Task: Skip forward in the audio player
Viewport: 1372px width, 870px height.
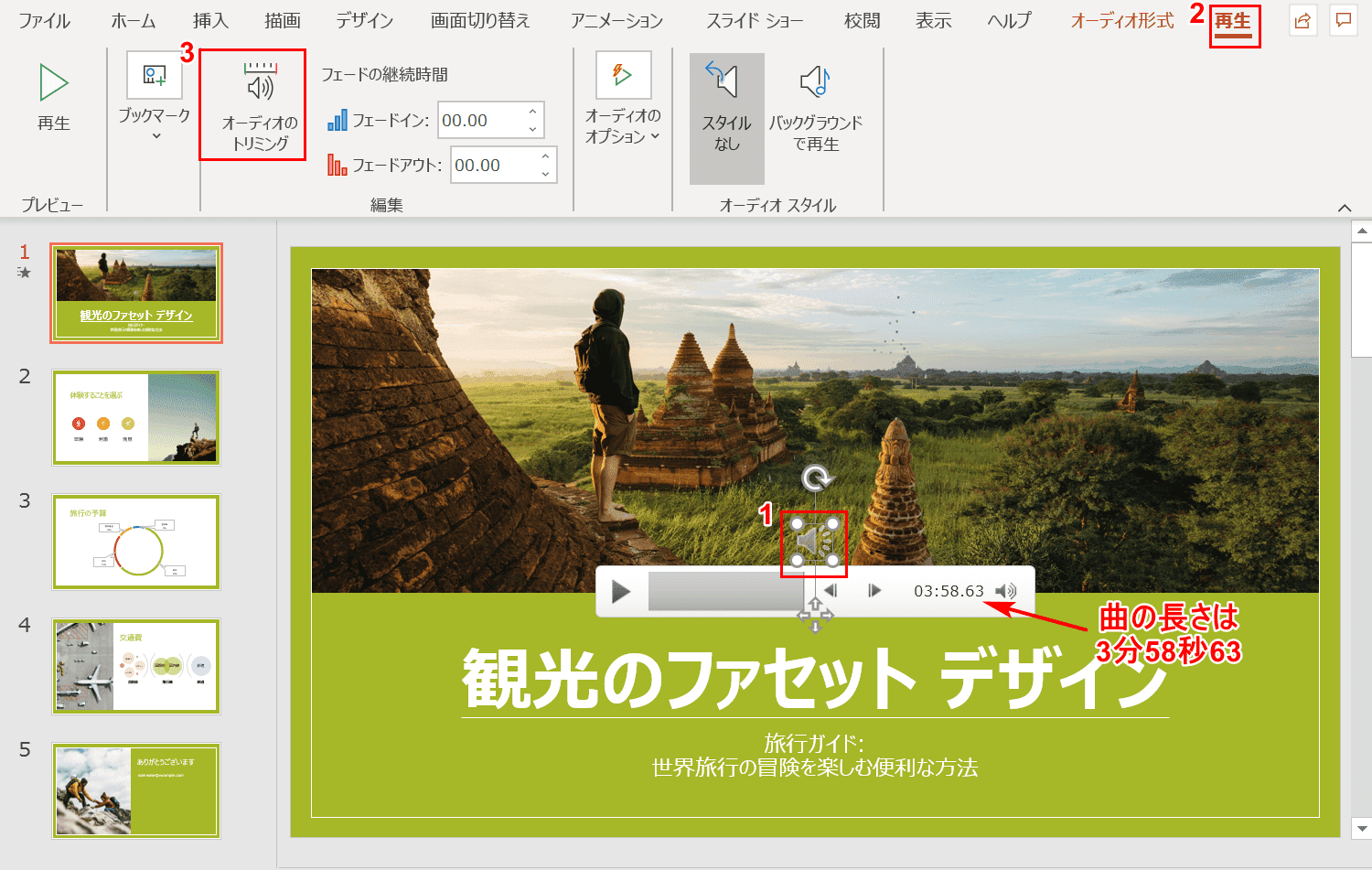Action: point(874,591)
